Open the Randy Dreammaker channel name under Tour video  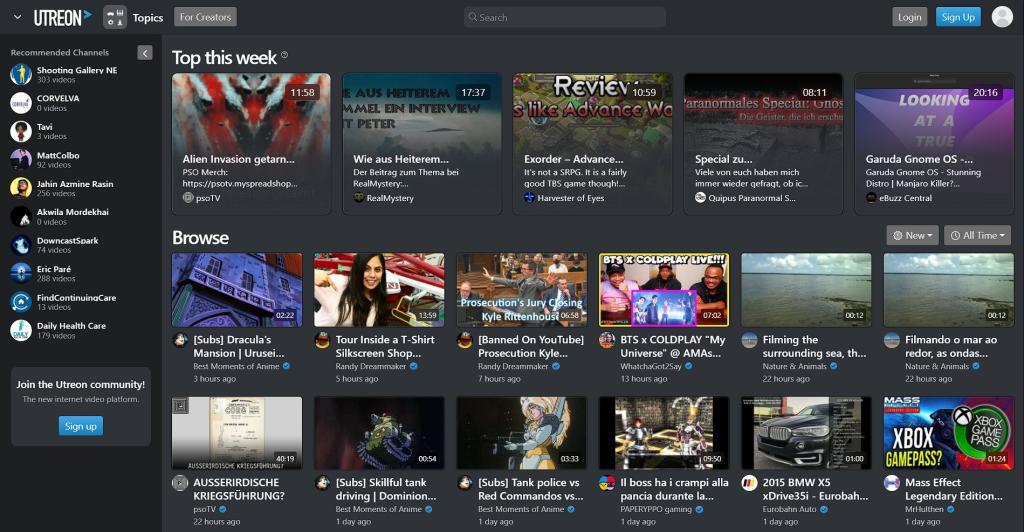[371, 366]
